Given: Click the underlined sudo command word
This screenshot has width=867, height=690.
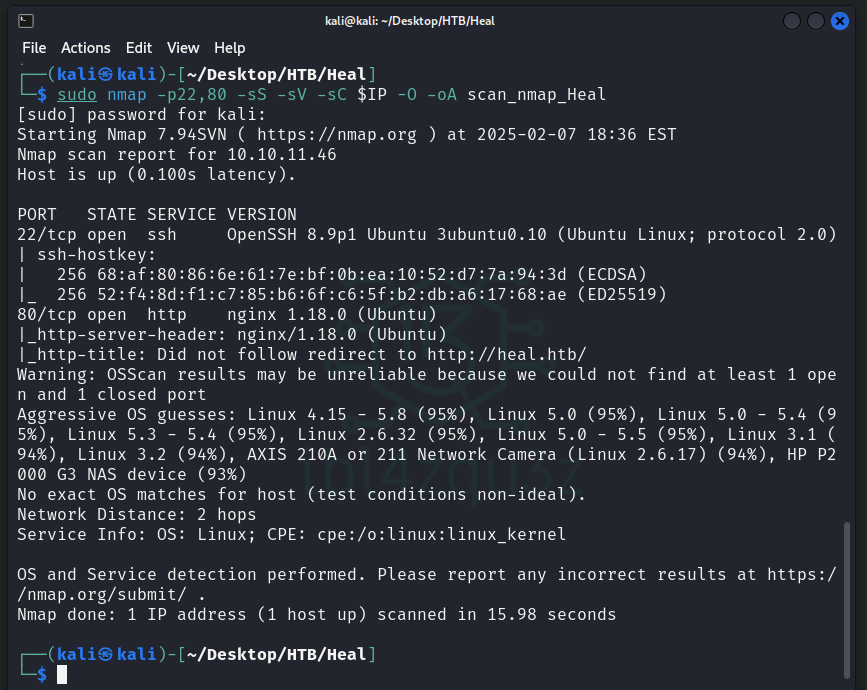Looking at the screenshot, I should (x=77, y=95).
